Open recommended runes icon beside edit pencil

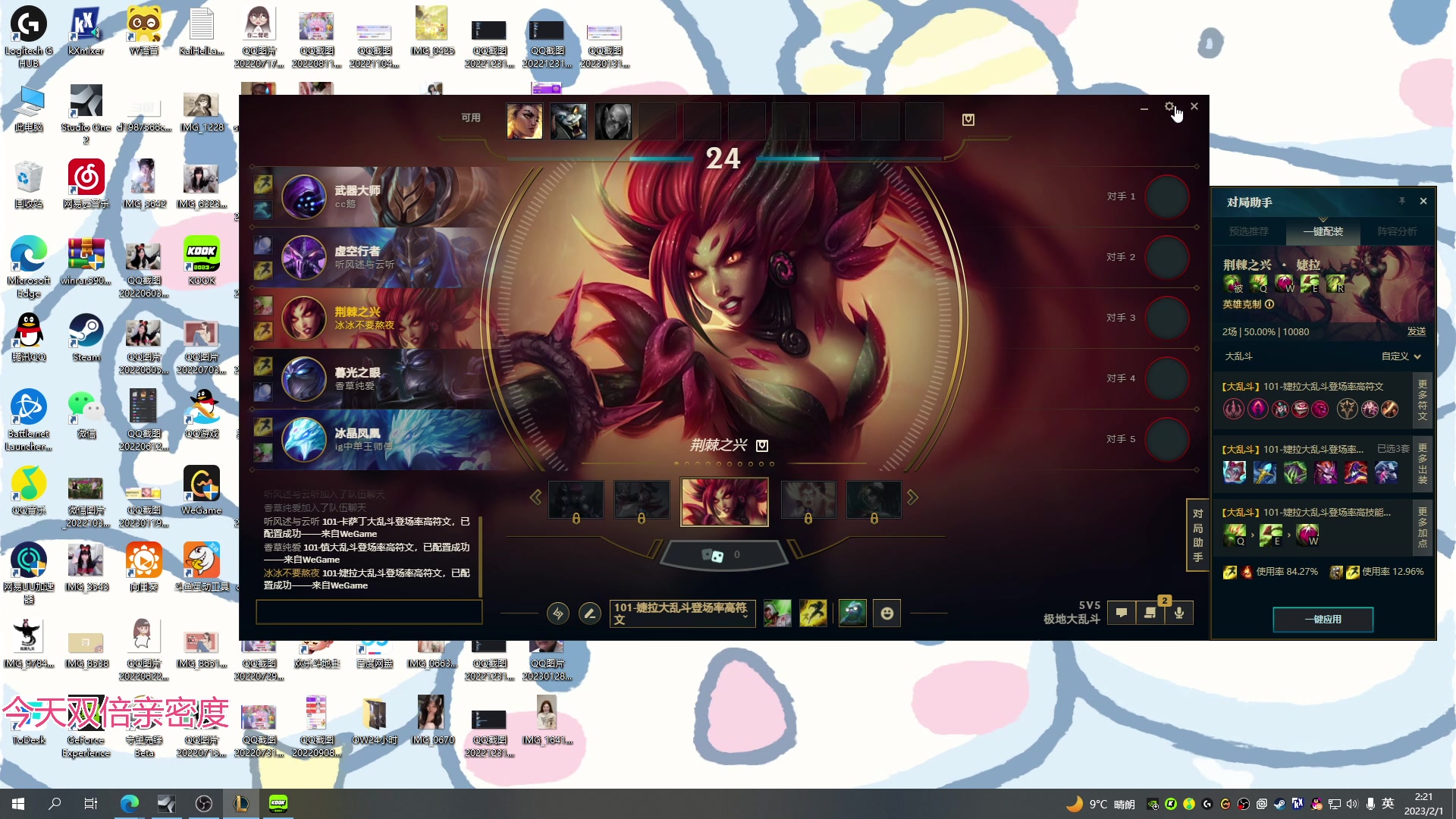(558, 613)
